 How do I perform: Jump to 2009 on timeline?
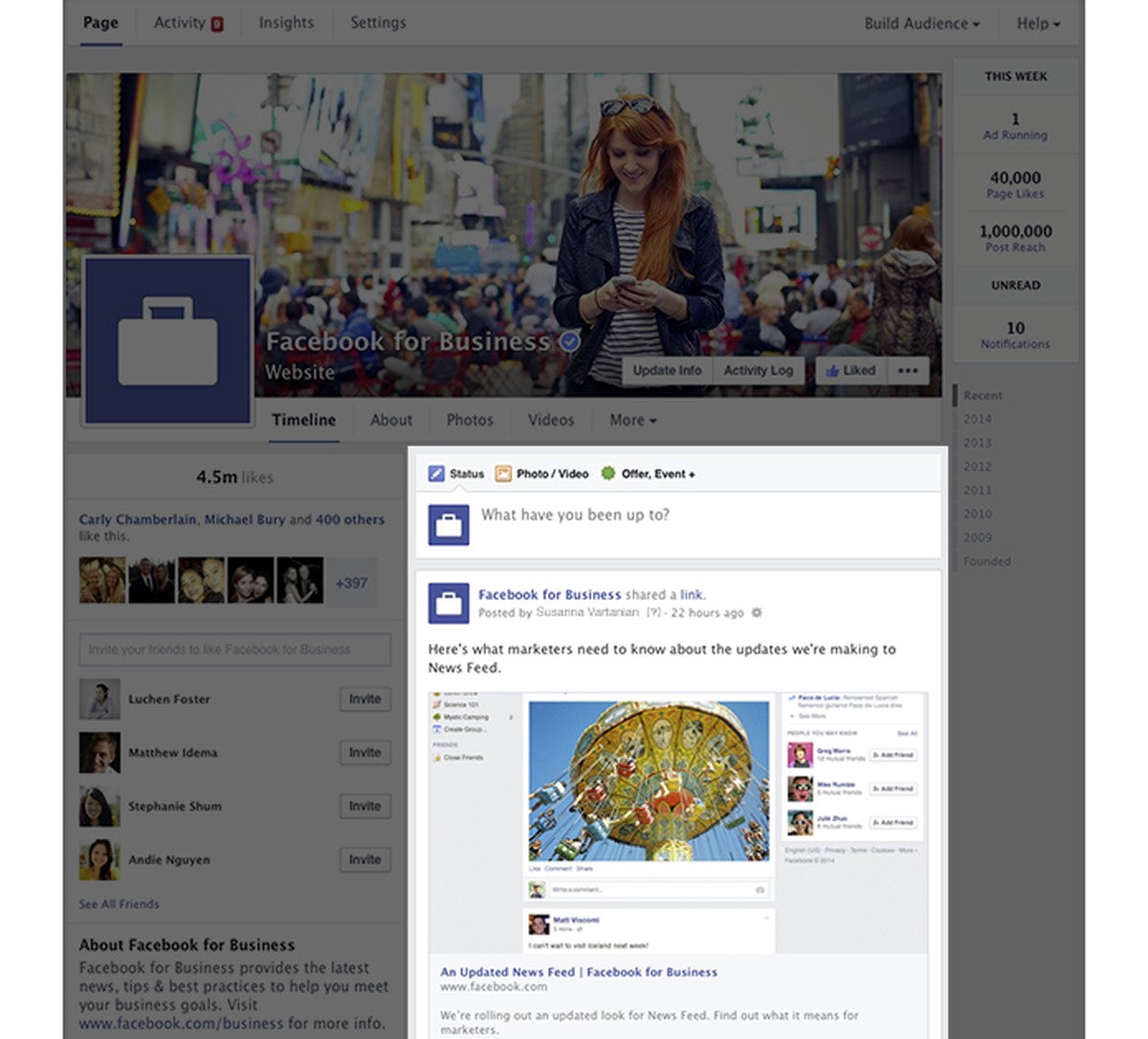(978, 538)
